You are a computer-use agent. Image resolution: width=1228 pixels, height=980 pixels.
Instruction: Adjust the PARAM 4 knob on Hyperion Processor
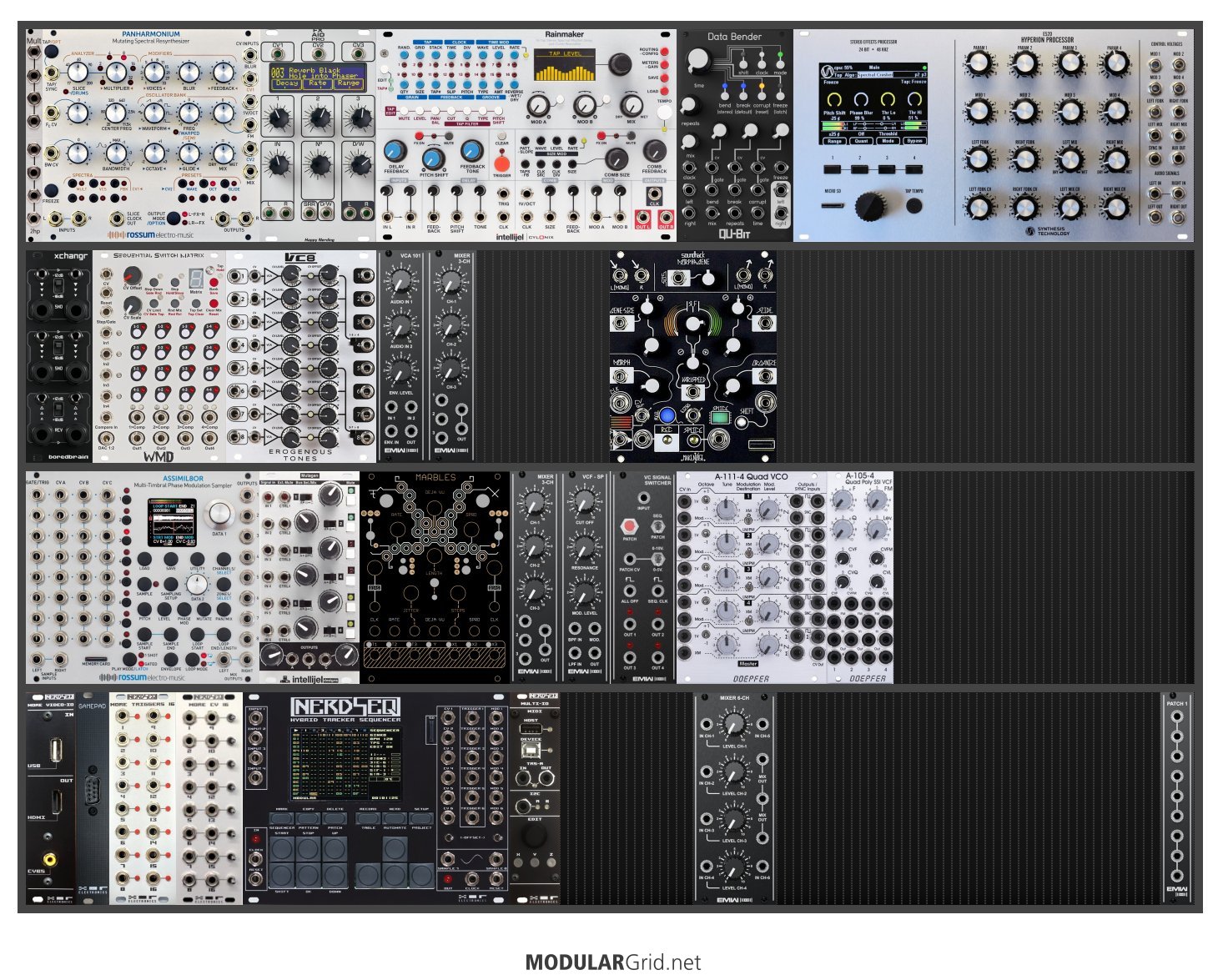tap(1115, 65)
